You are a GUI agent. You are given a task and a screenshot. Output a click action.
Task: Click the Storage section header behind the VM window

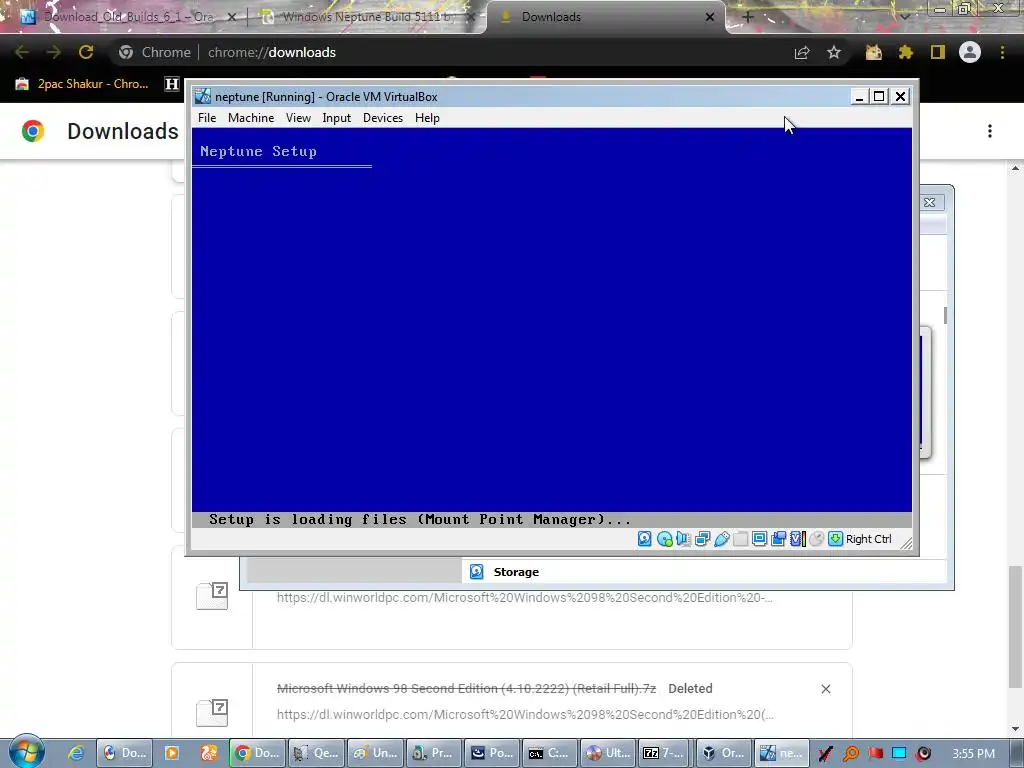pos(516,571)
